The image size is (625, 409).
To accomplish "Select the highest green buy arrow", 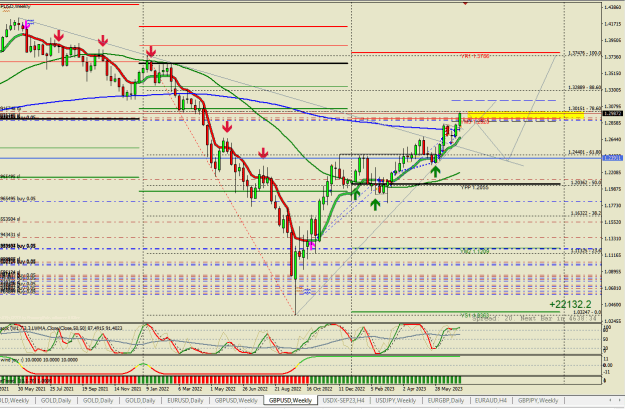I will (x=436, y=172).
